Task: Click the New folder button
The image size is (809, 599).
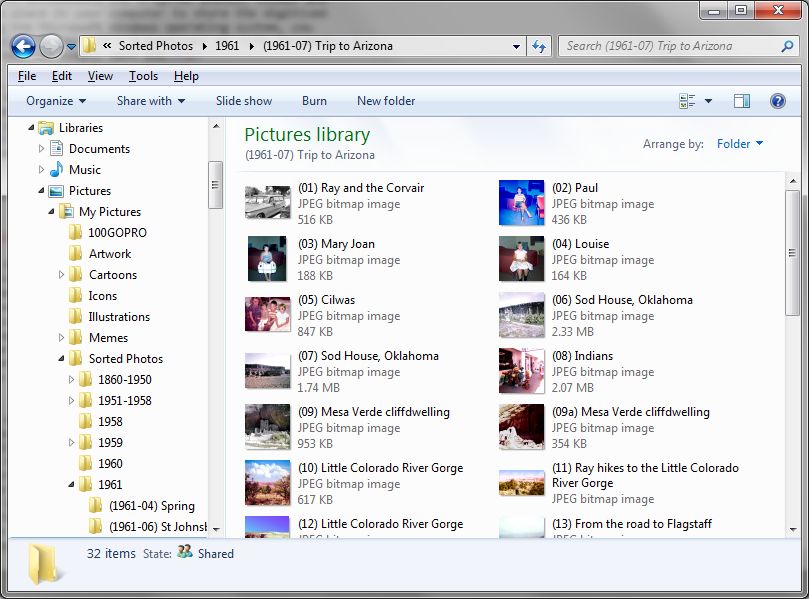Action: click(386, 101)
